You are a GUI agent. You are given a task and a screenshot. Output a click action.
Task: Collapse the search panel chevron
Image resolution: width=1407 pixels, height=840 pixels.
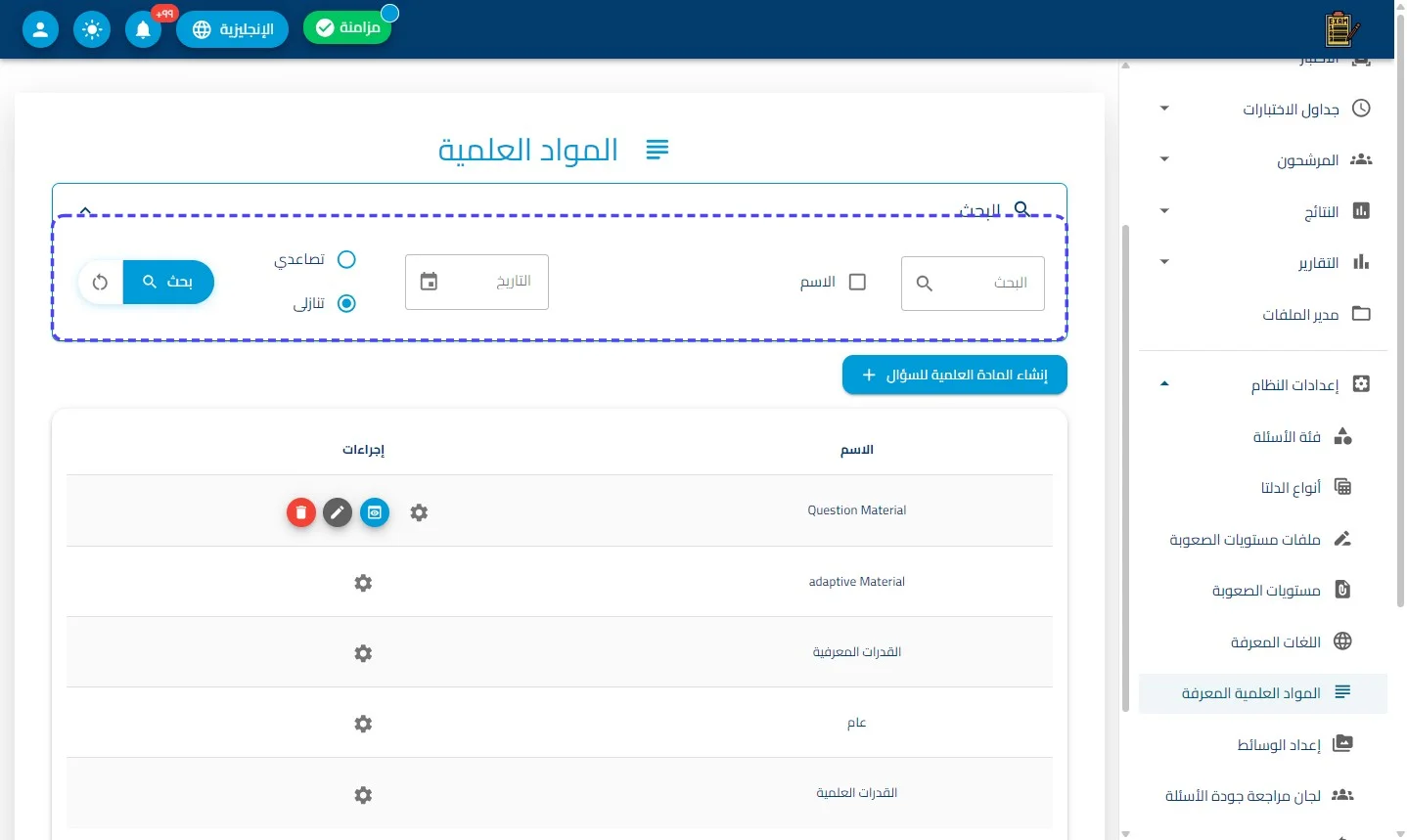pos(85,210)
